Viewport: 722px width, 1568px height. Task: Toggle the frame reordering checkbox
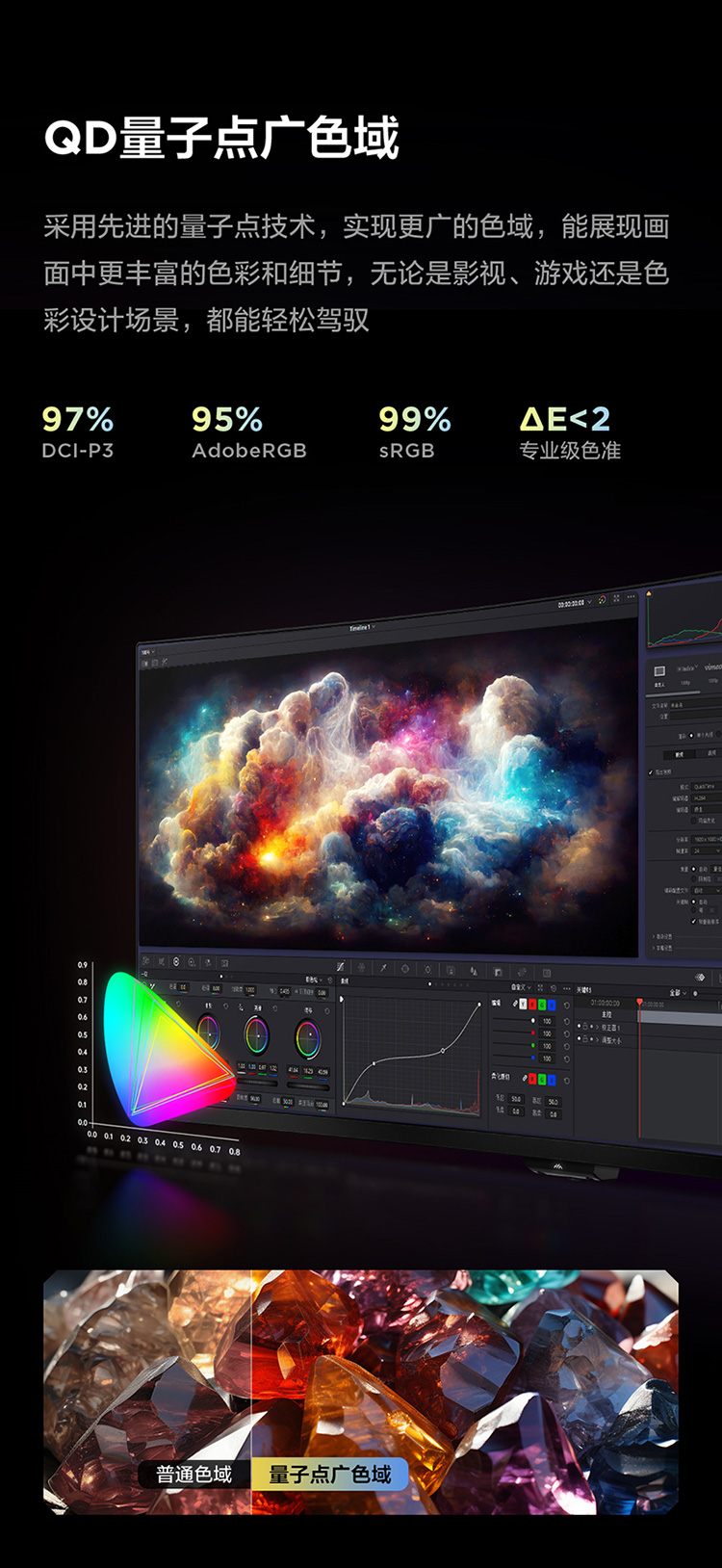tap(693, 921)
